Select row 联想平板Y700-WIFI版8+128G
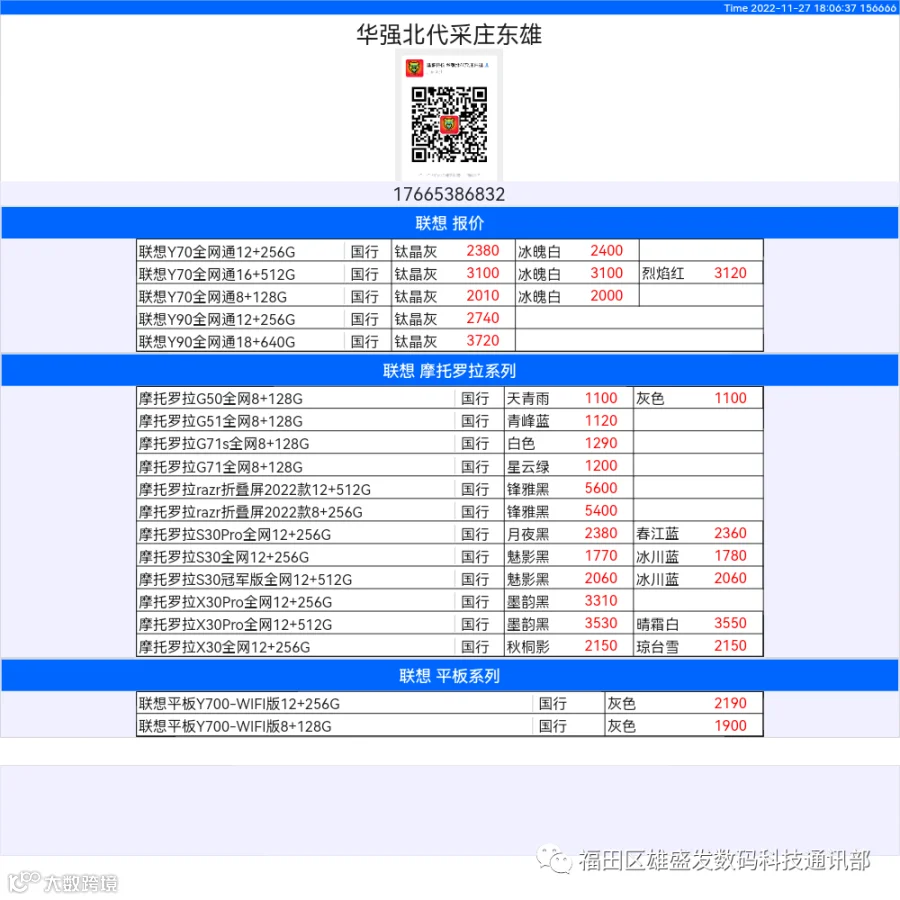 point(449,726)
